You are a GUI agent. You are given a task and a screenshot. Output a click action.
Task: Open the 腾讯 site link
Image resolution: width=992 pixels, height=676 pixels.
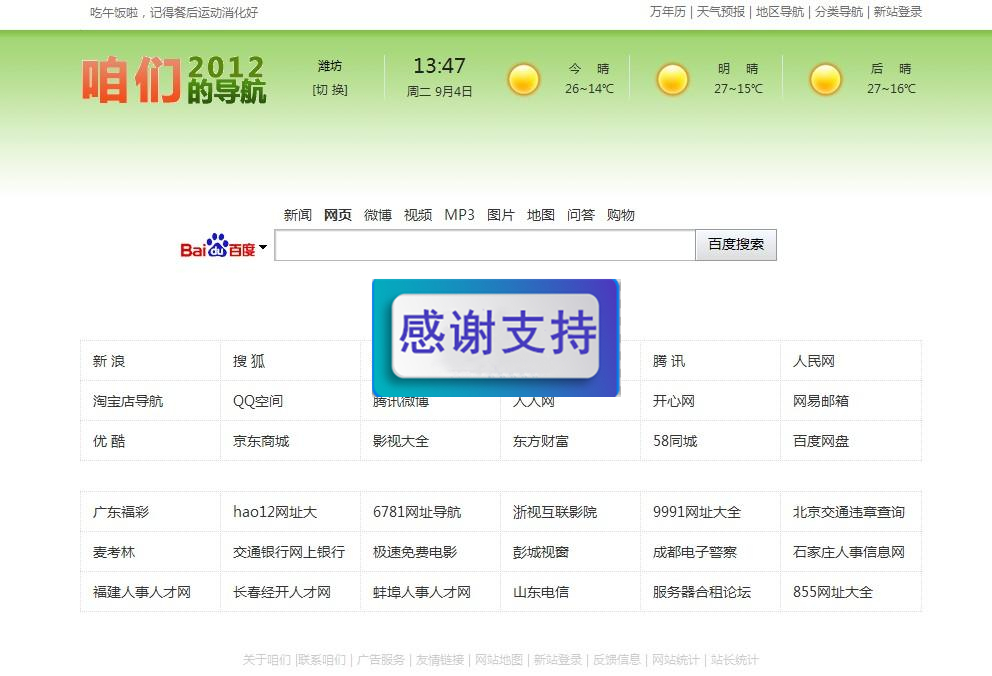coord(669,361)
